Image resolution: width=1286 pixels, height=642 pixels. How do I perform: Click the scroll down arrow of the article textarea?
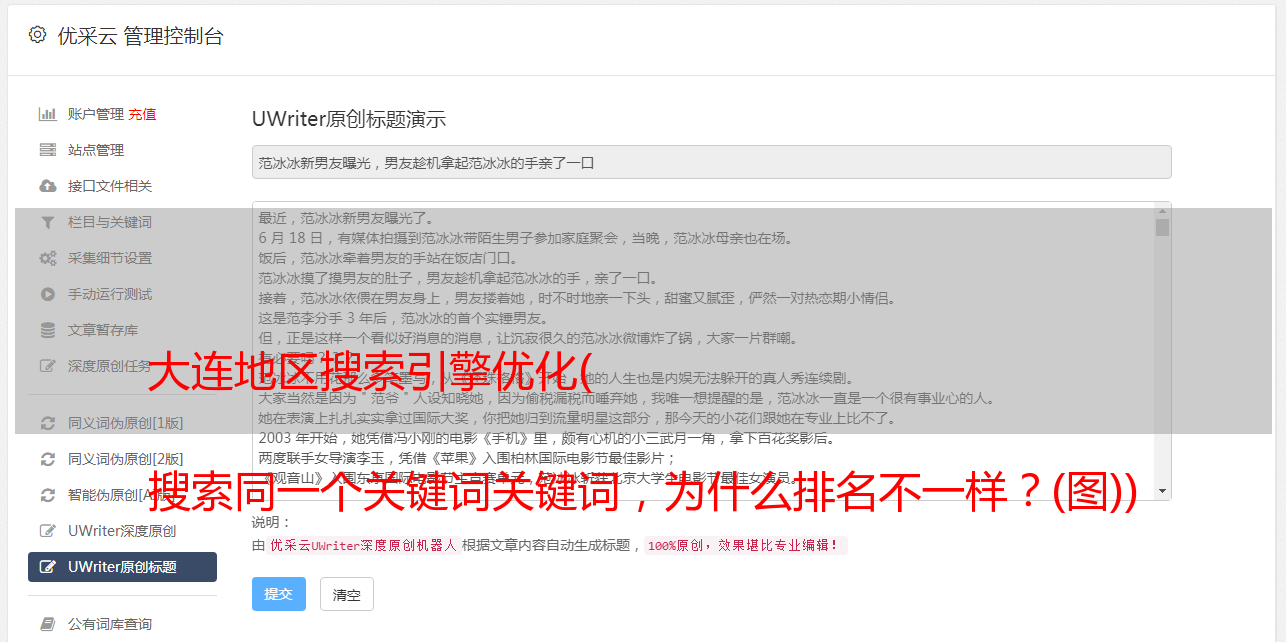pos(1162,491)
